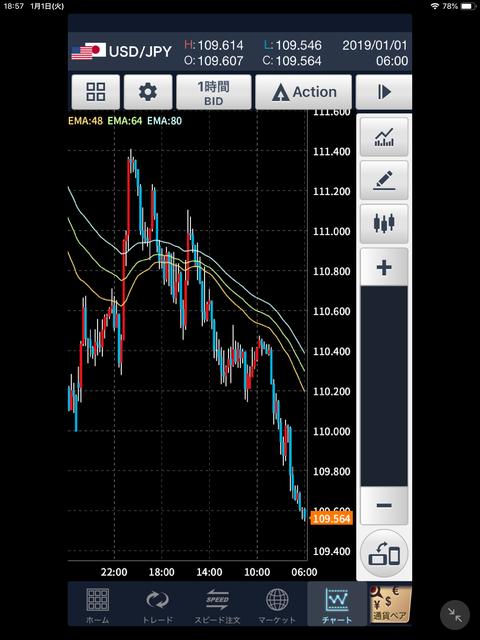Open the candlestick chart type button
Image resolution: width=480 pixels, height=640 pixels.
[x=384, y=224]
